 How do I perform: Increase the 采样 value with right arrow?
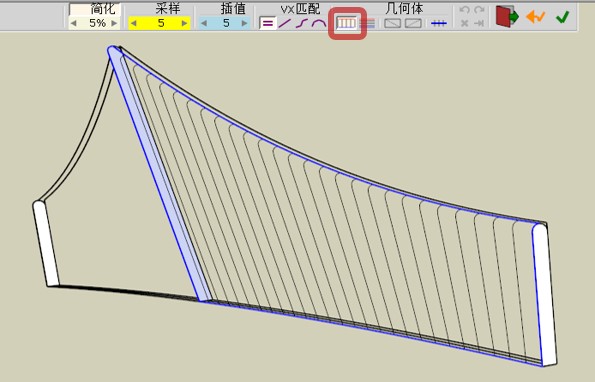(184, 24)
